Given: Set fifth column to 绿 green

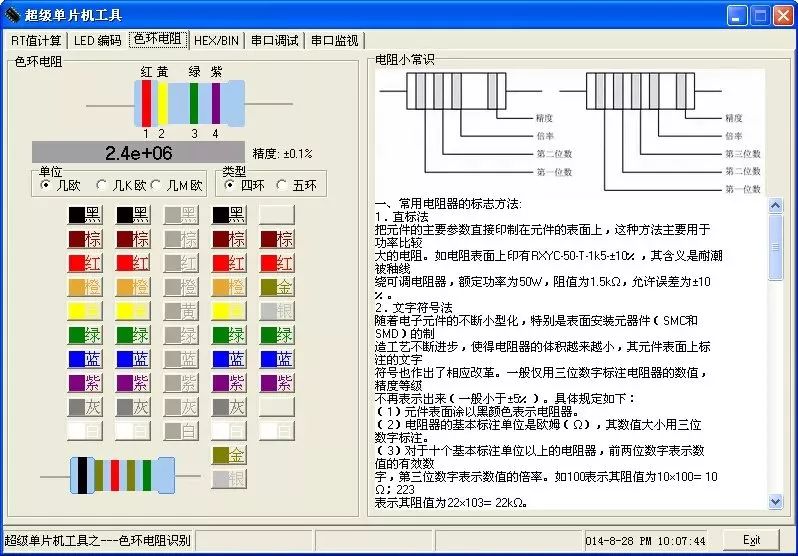Looking at the screenshot, I should coord(277,335).
